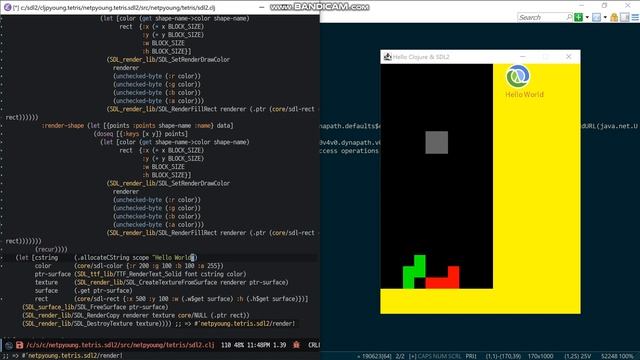Open the dropdown arrow beside the green plus

click(587, 18)
